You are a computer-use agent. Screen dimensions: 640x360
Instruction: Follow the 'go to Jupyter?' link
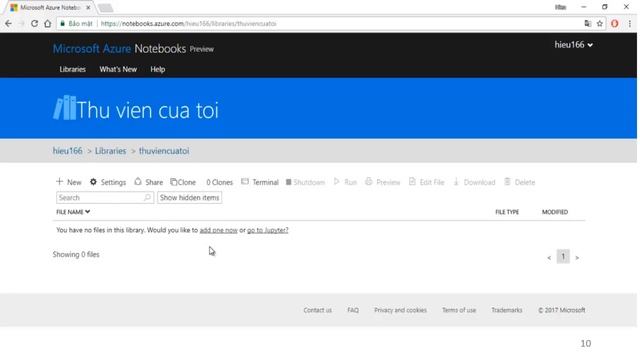[x=268, y=230]
